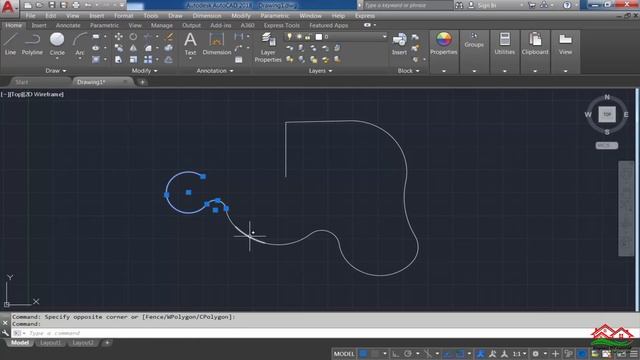Viewport: 640px width, 360px height.
Task: Select the Offset tool in Modify panel
Action: click(169, 60)
